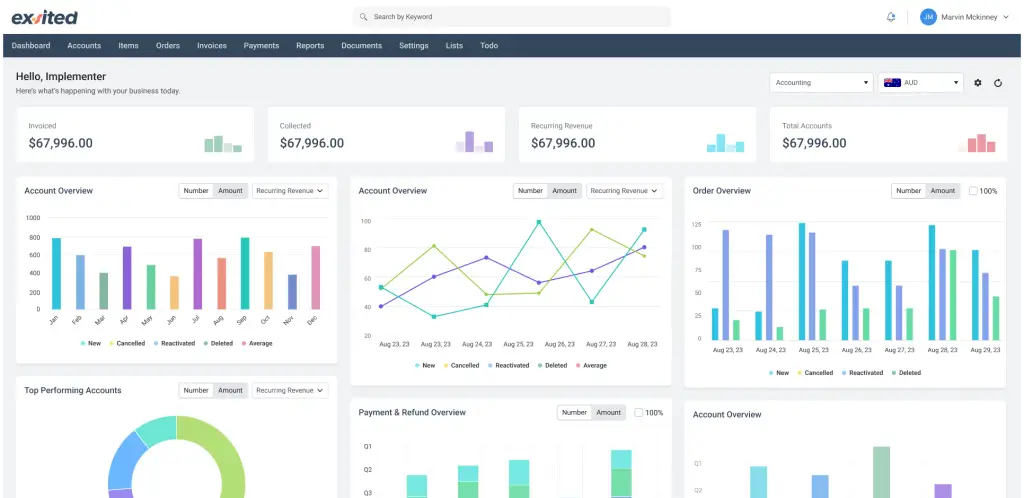Open the Invoices menu

click(212, 46)
